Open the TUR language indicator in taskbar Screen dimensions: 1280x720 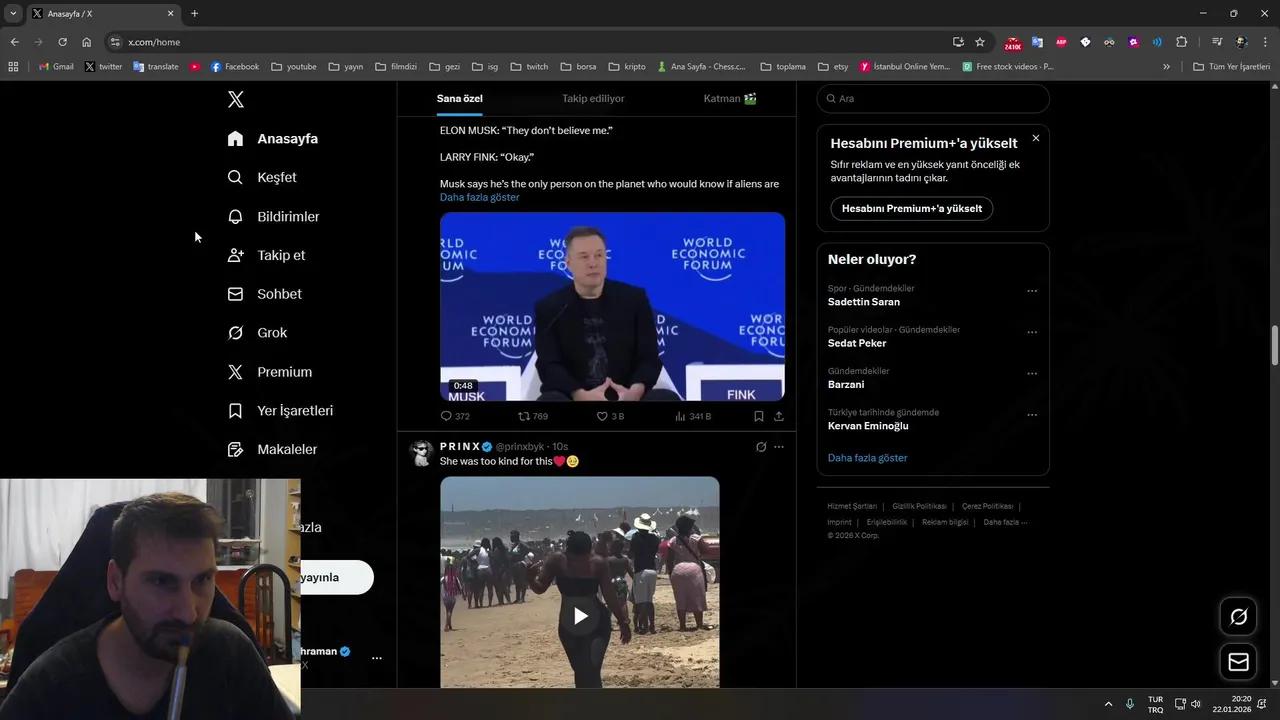pyautogui.click(x=1155, y=704)
